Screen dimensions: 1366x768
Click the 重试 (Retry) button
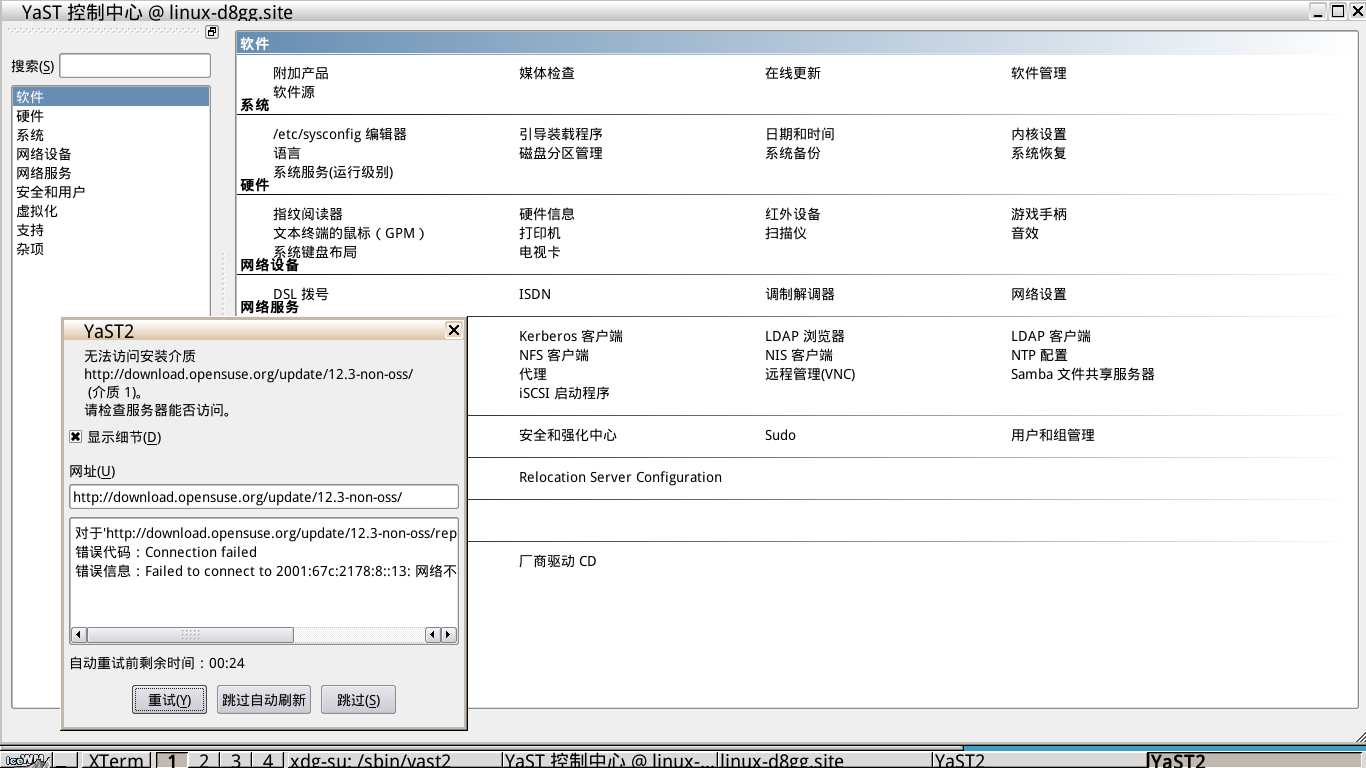tap(169, 700)
